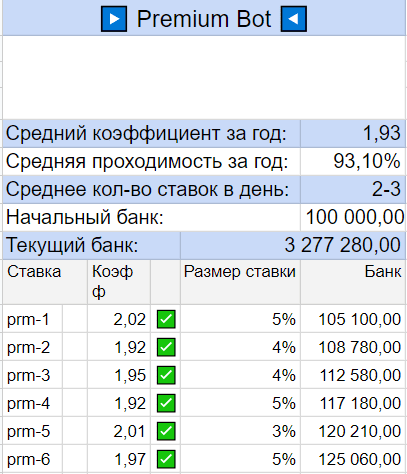The image size is (407, 474).
Task: Select the prm-6 cell
Action: (x=32, y=459)
